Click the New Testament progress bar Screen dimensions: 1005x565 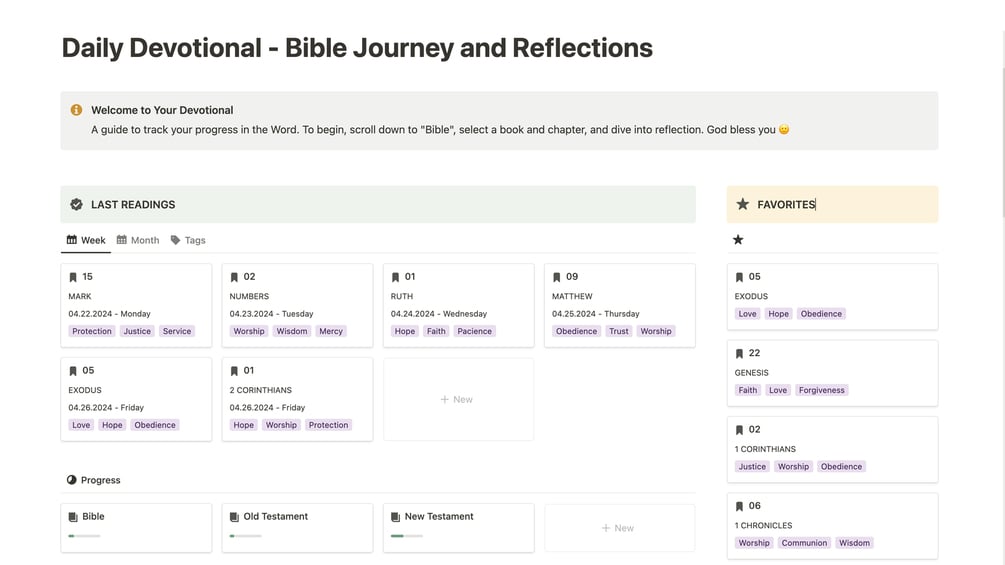point(406,536)
